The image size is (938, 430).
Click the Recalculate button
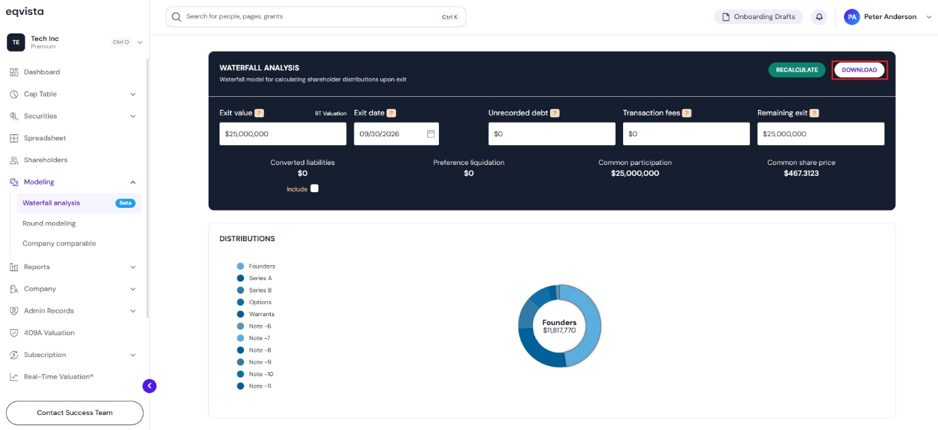tap(797, 70)
